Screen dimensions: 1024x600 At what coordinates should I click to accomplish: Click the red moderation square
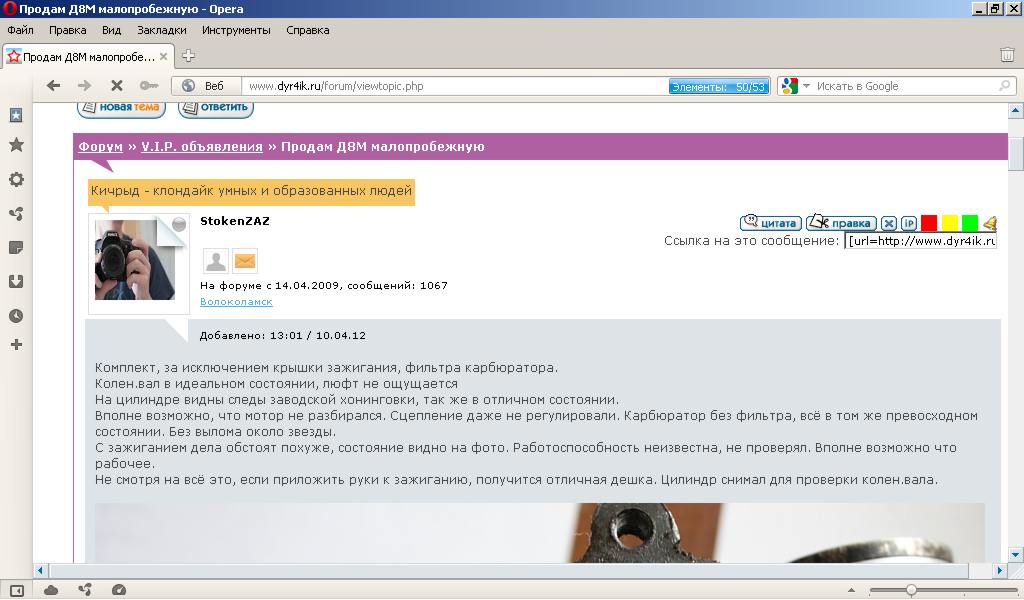pos(929,223)
